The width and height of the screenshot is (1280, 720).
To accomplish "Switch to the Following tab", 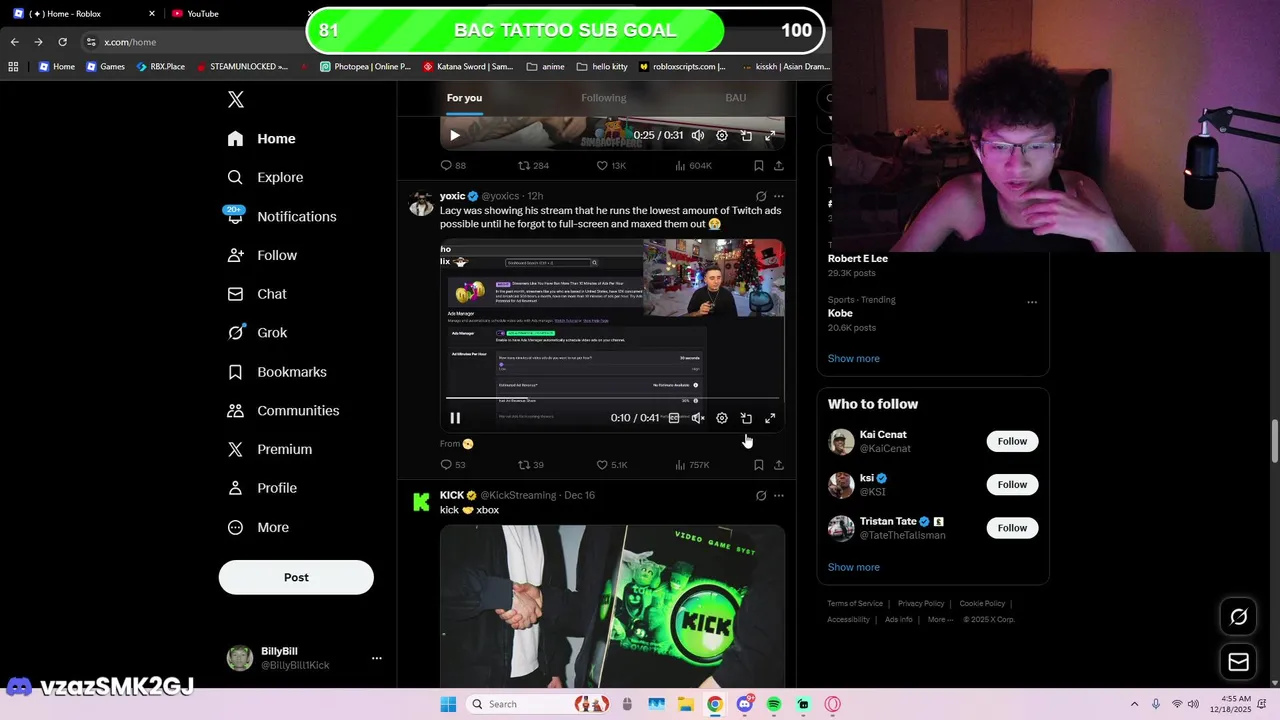I will 603,98.
